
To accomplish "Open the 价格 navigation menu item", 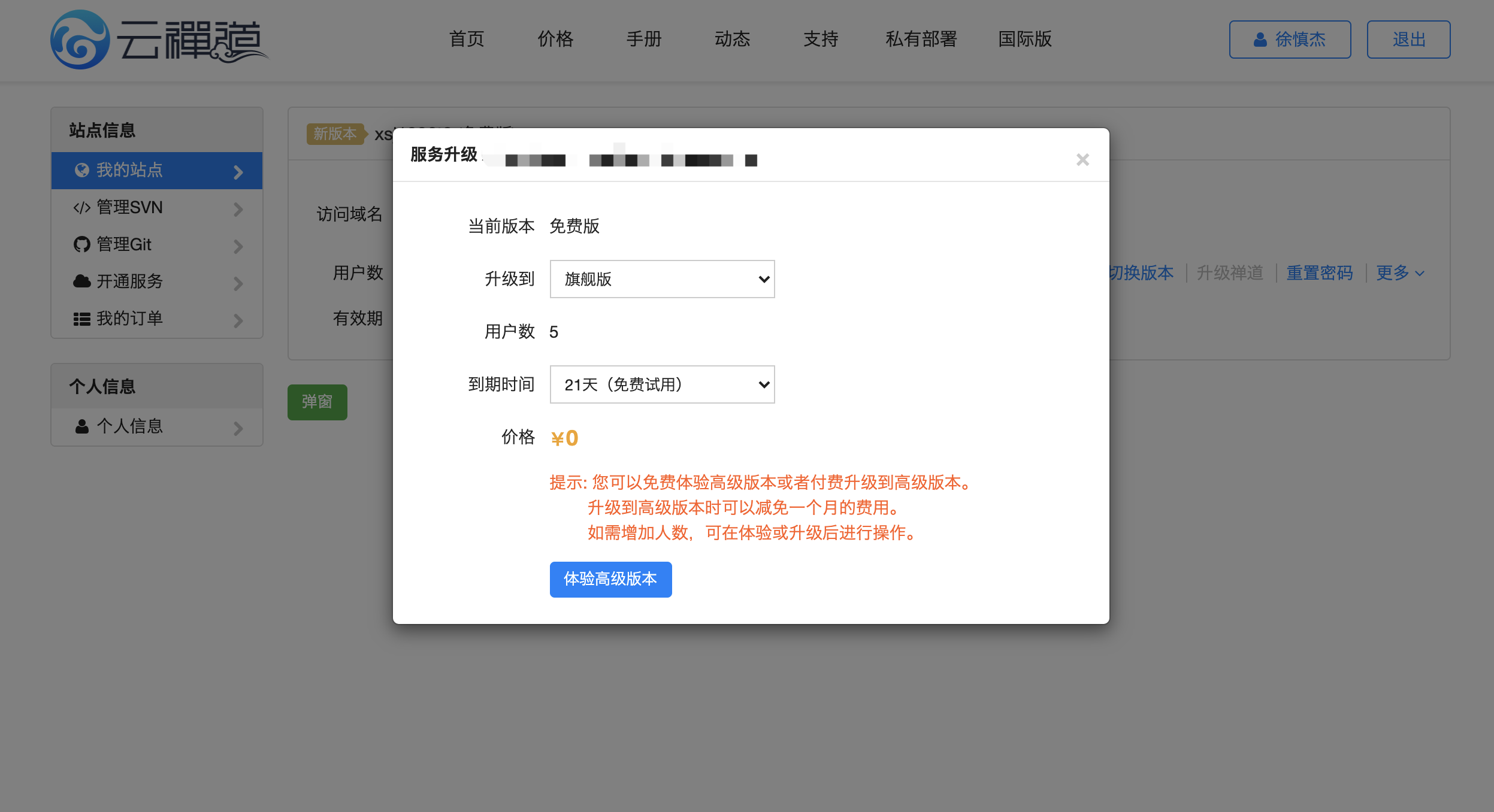I will tap(555, 40).
